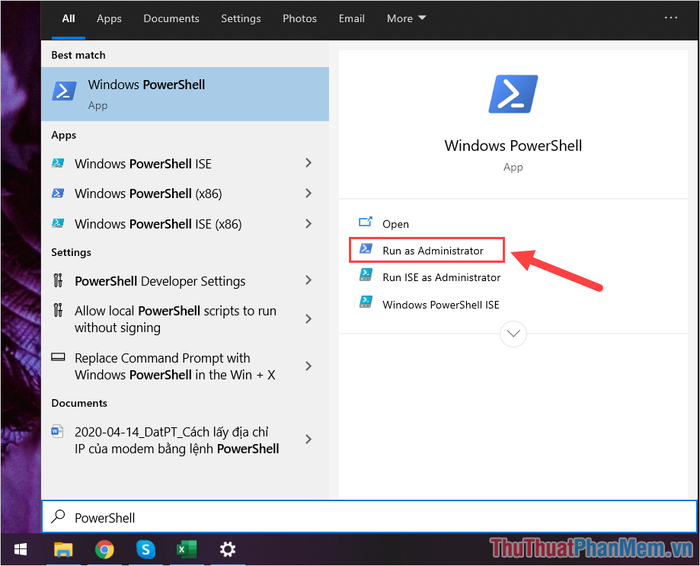Click the icon for Windows PowerShell ISE action

tap(366, 302)
